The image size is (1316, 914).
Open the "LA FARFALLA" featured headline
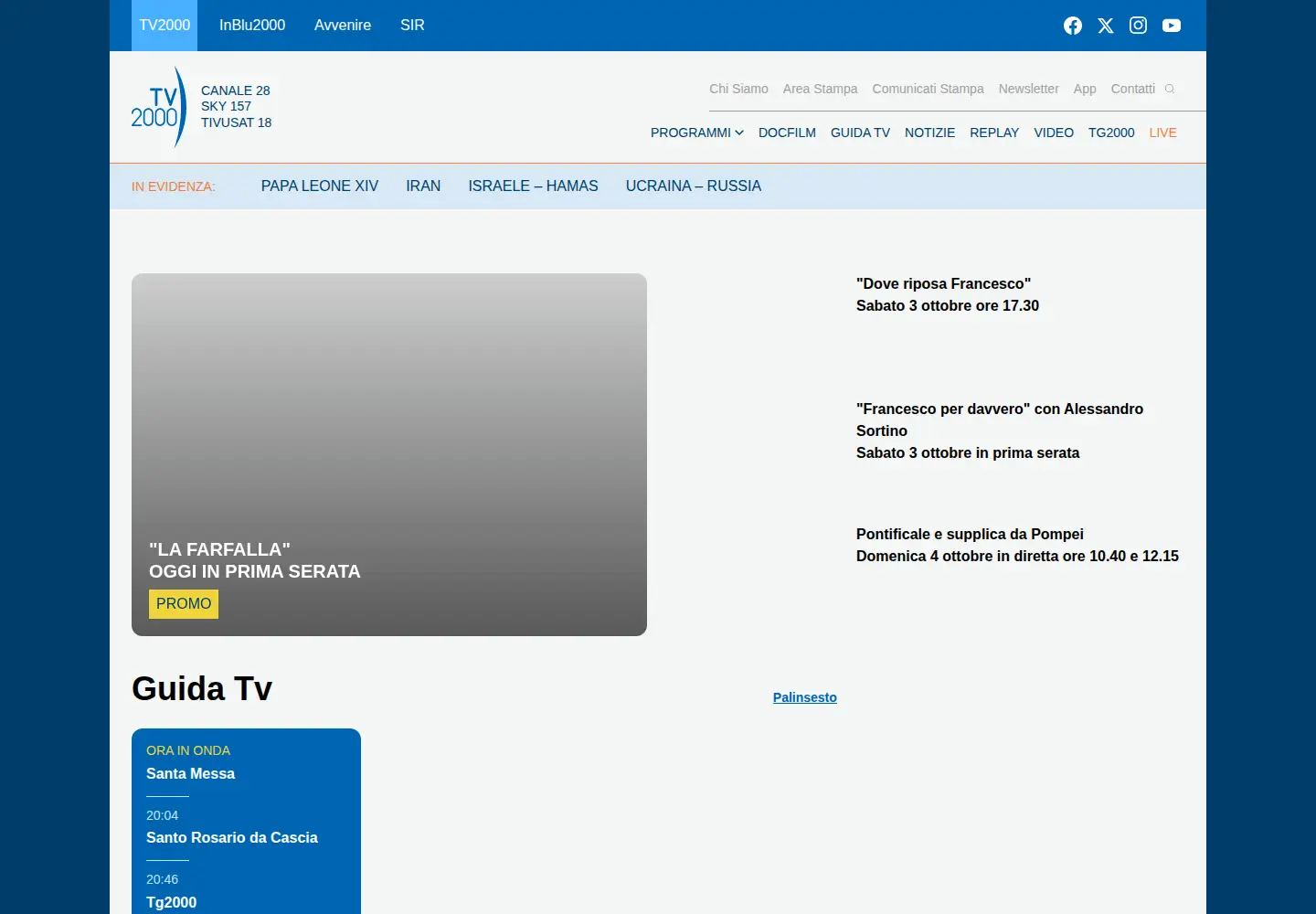[x=255, y=560]
